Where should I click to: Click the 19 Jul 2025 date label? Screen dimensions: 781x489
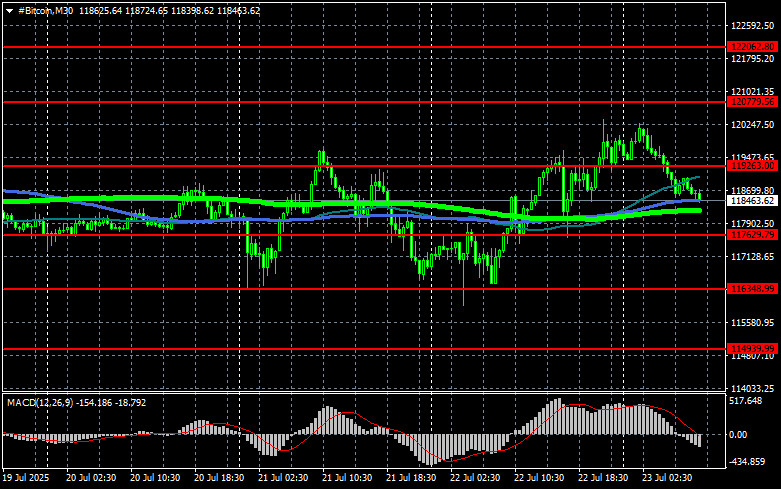pyautogui.click(x=26, y=478)
